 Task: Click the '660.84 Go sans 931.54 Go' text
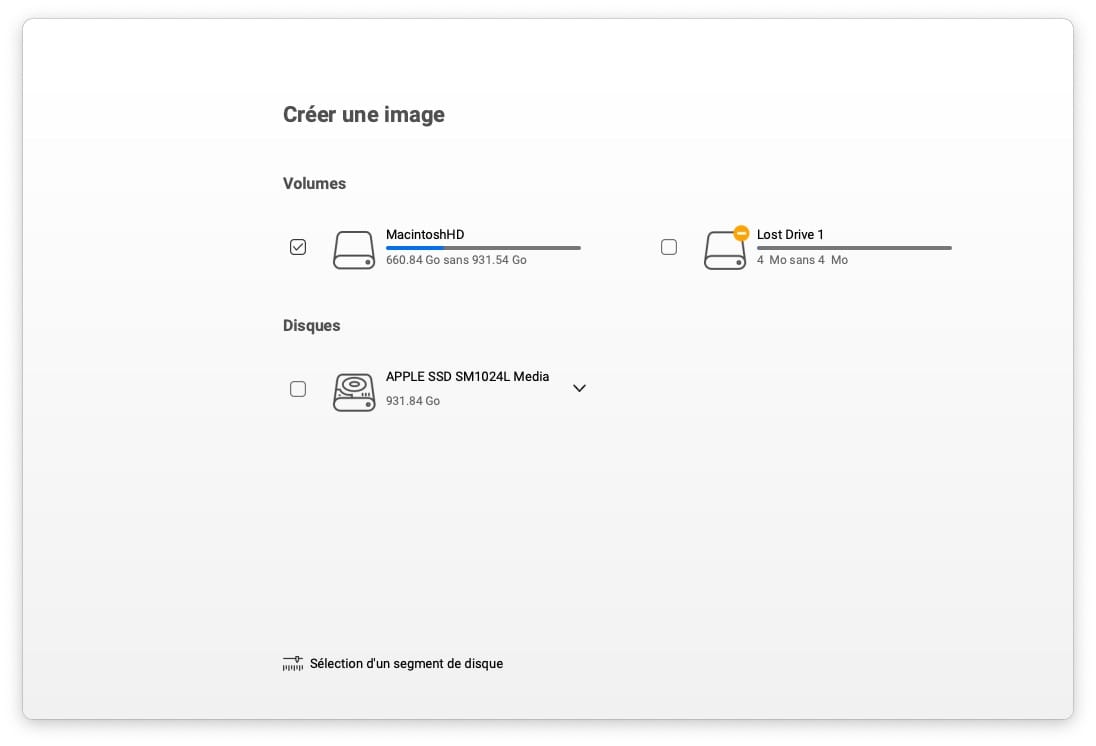coord(456,260)
